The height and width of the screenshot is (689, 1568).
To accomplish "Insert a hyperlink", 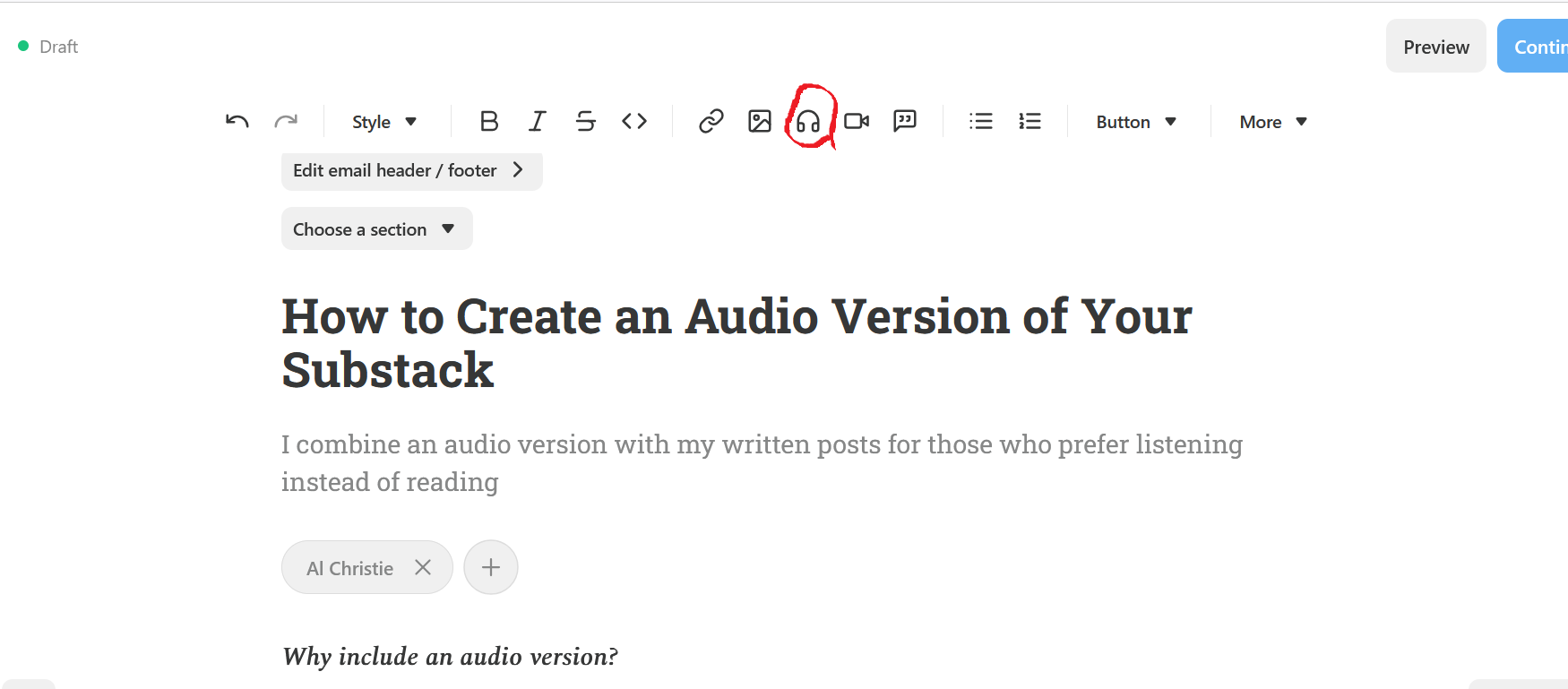I will tap(711, 121).
